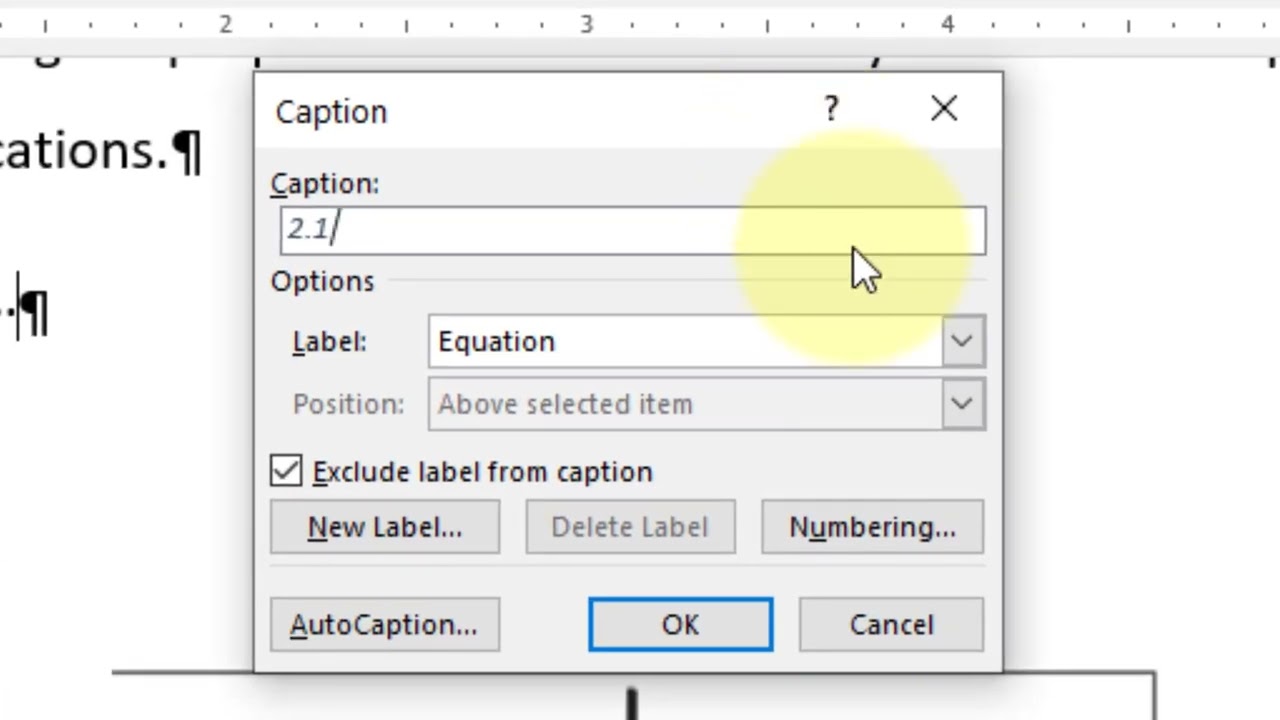Cancel the Caption dialog

pos(891,625)
